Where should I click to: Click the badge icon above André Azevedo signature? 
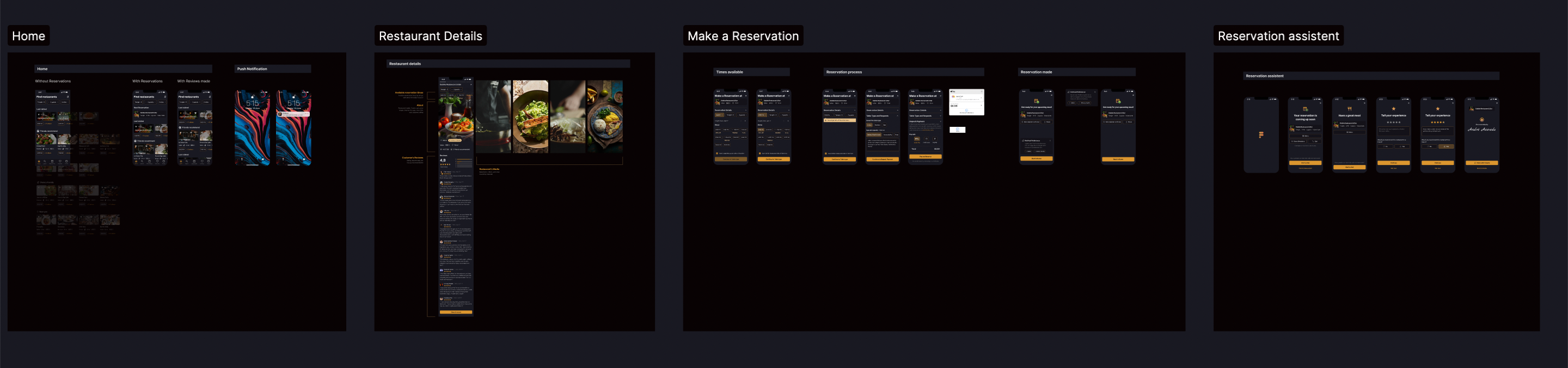(x=1481, y=120)
